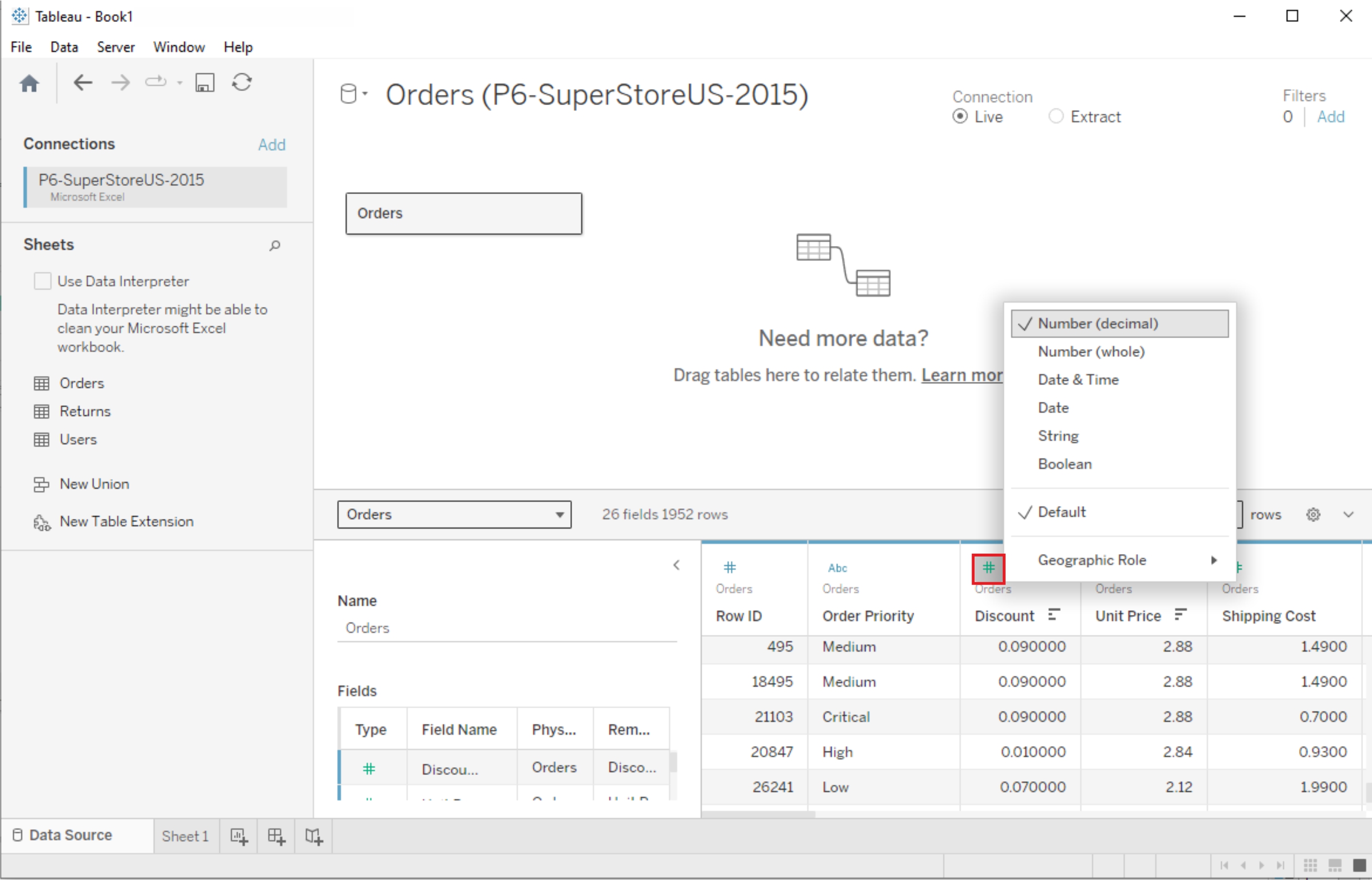This screenshot has height=880, width=1372.
Task: Minimize the Tableau window
Action: coord(1240,16)
